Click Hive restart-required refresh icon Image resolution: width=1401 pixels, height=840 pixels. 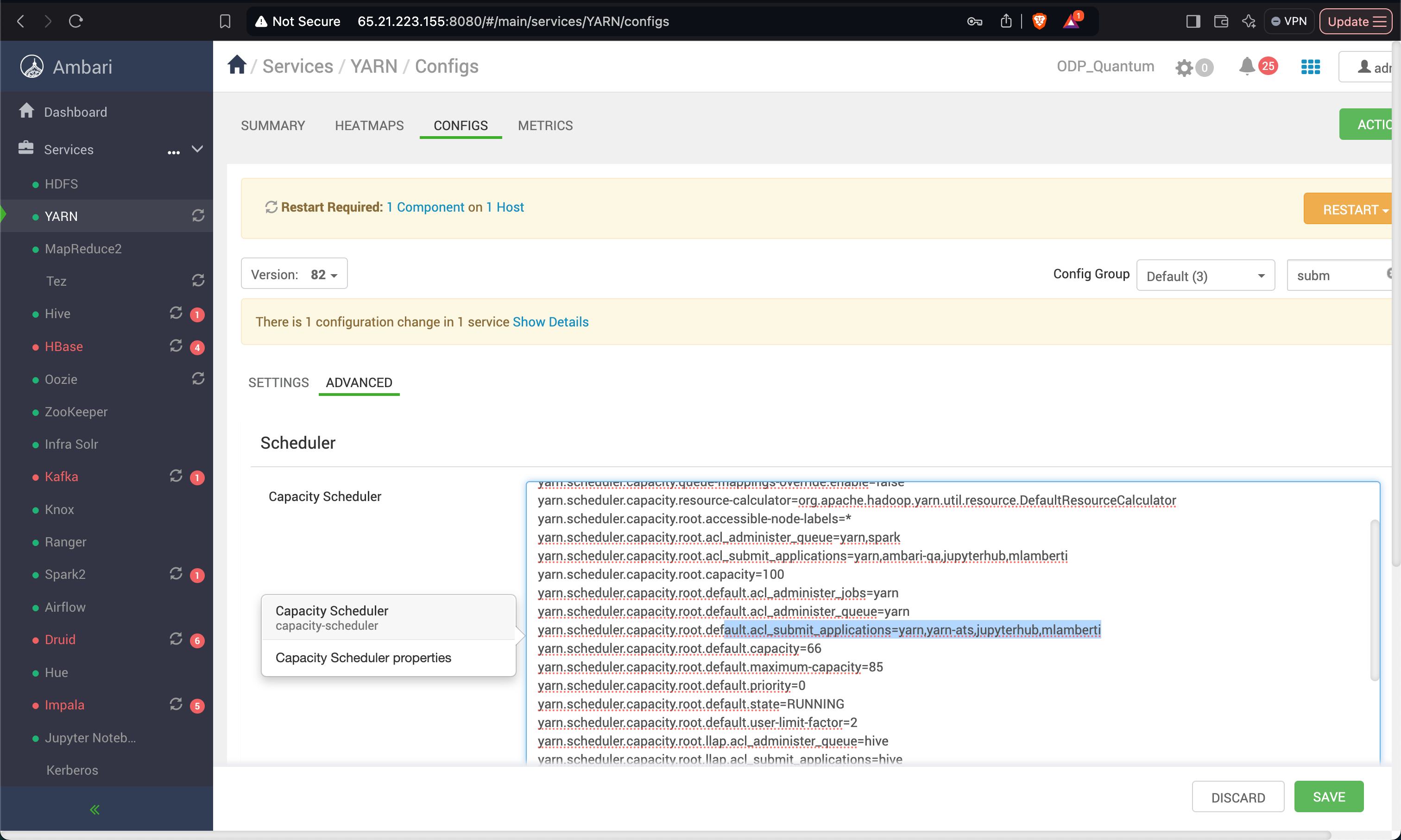click(176, 313)
